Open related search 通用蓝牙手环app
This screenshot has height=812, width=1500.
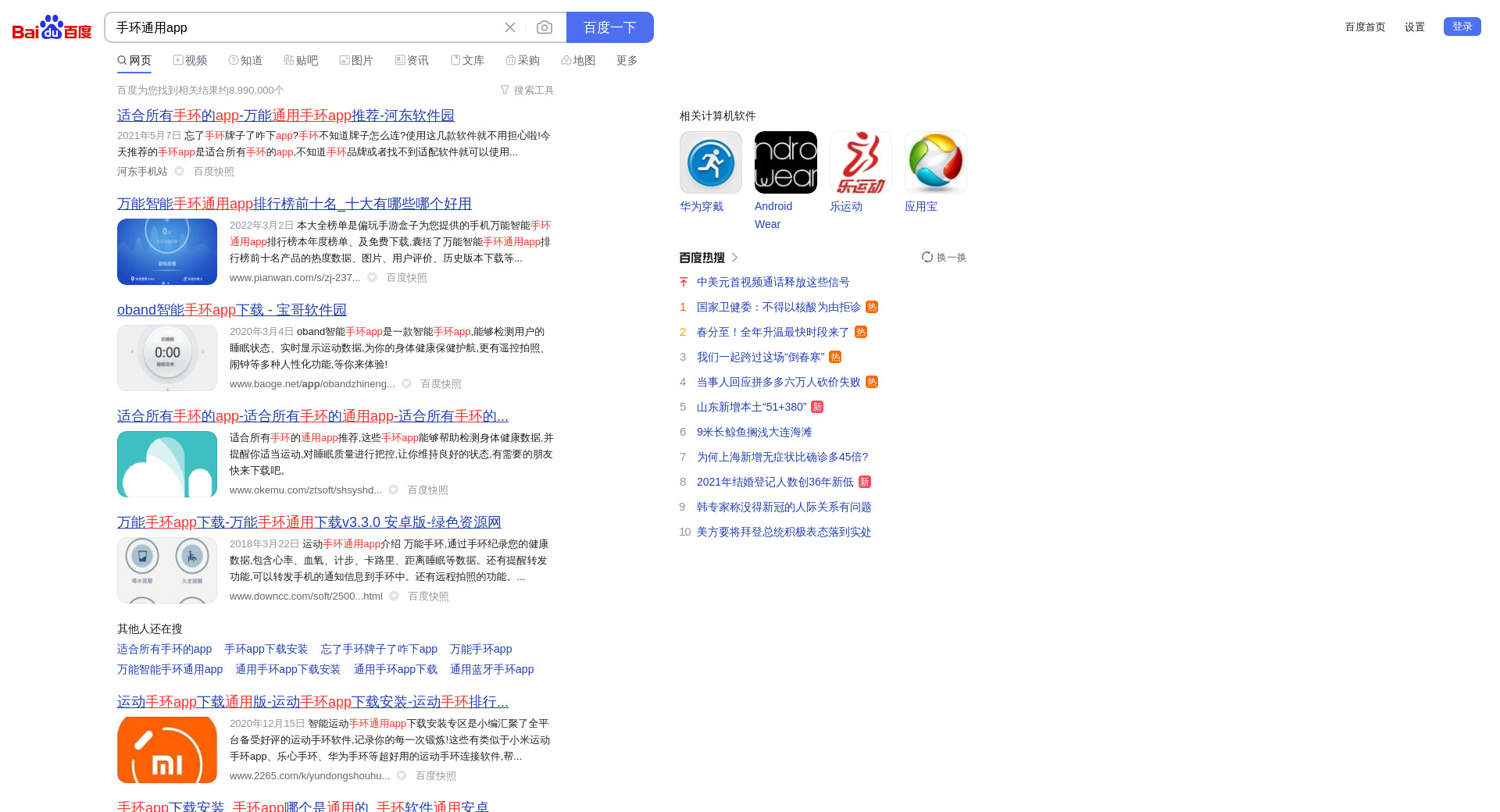pos(491,669)
